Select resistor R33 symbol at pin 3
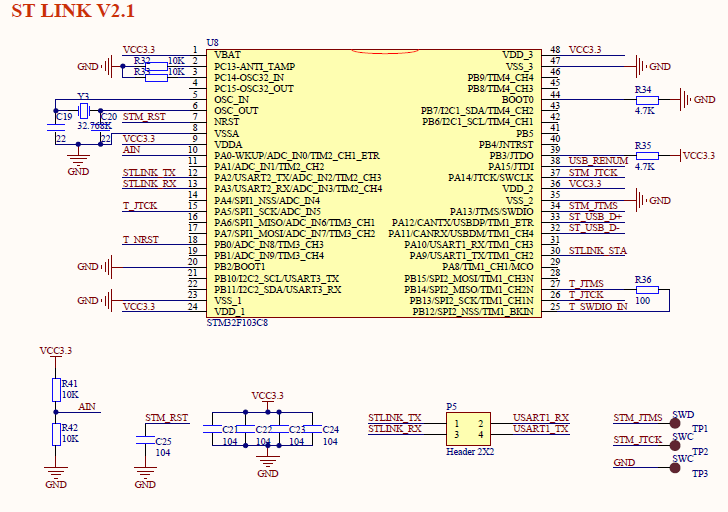 click(156, 78)
